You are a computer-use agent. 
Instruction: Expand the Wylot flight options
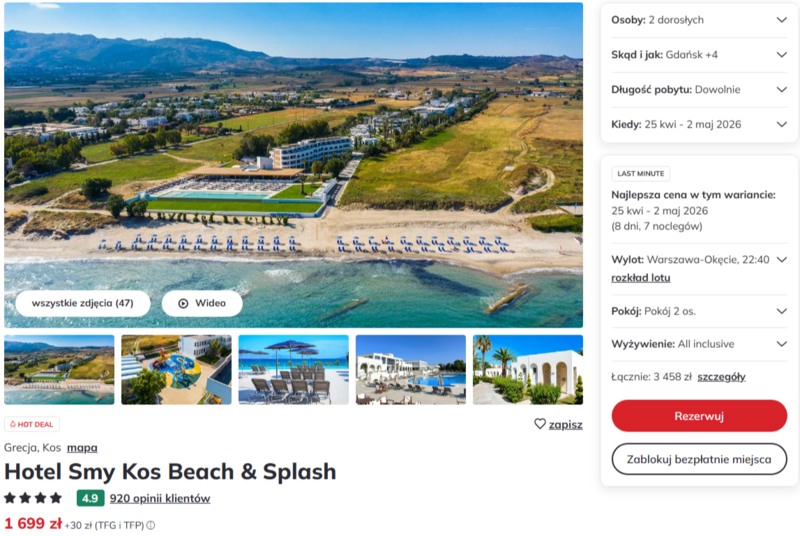point(781,259)
